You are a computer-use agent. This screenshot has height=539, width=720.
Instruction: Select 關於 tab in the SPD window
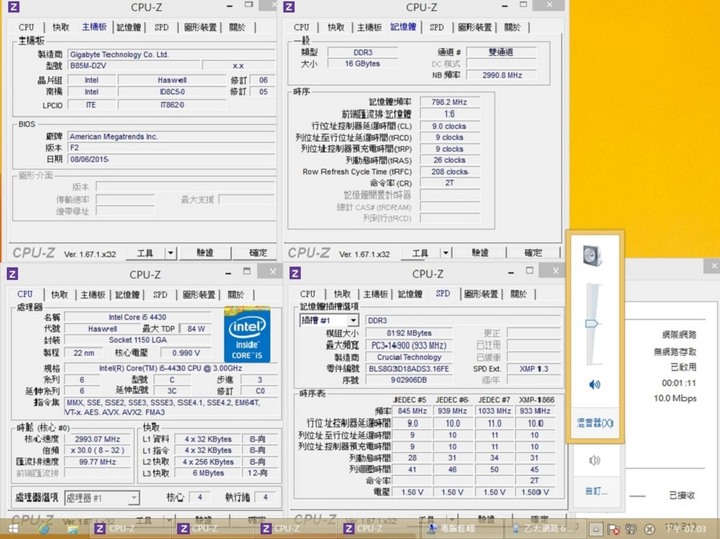[x=518, y=294]
